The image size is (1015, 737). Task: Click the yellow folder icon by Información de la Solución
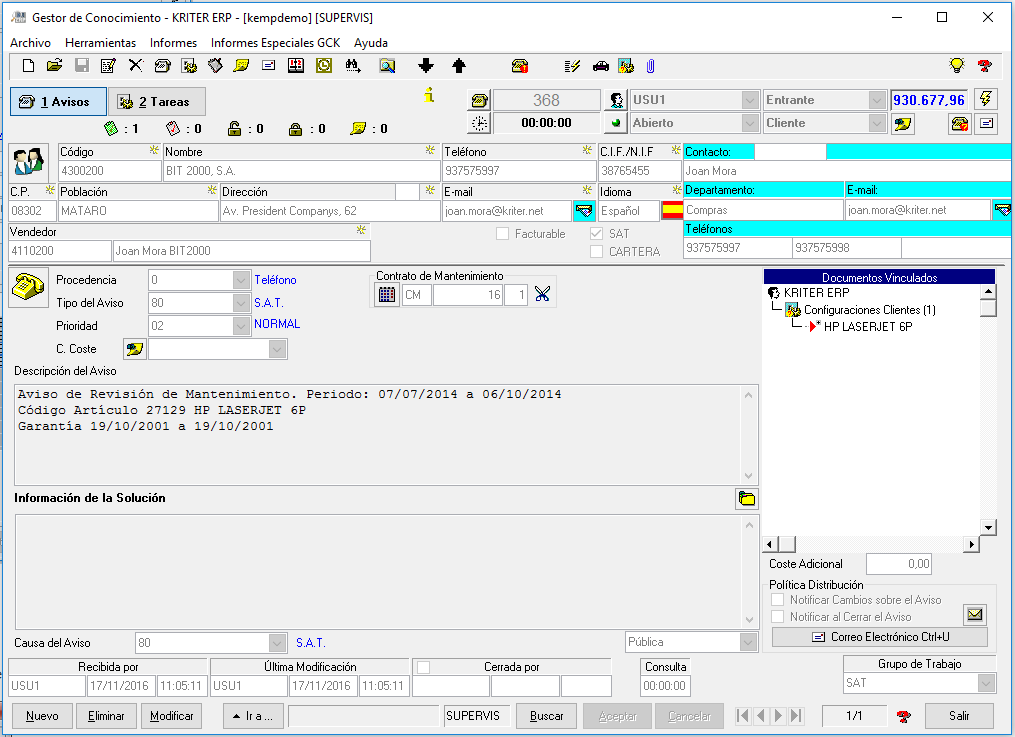pyautogui.click(x=746, y=499)
